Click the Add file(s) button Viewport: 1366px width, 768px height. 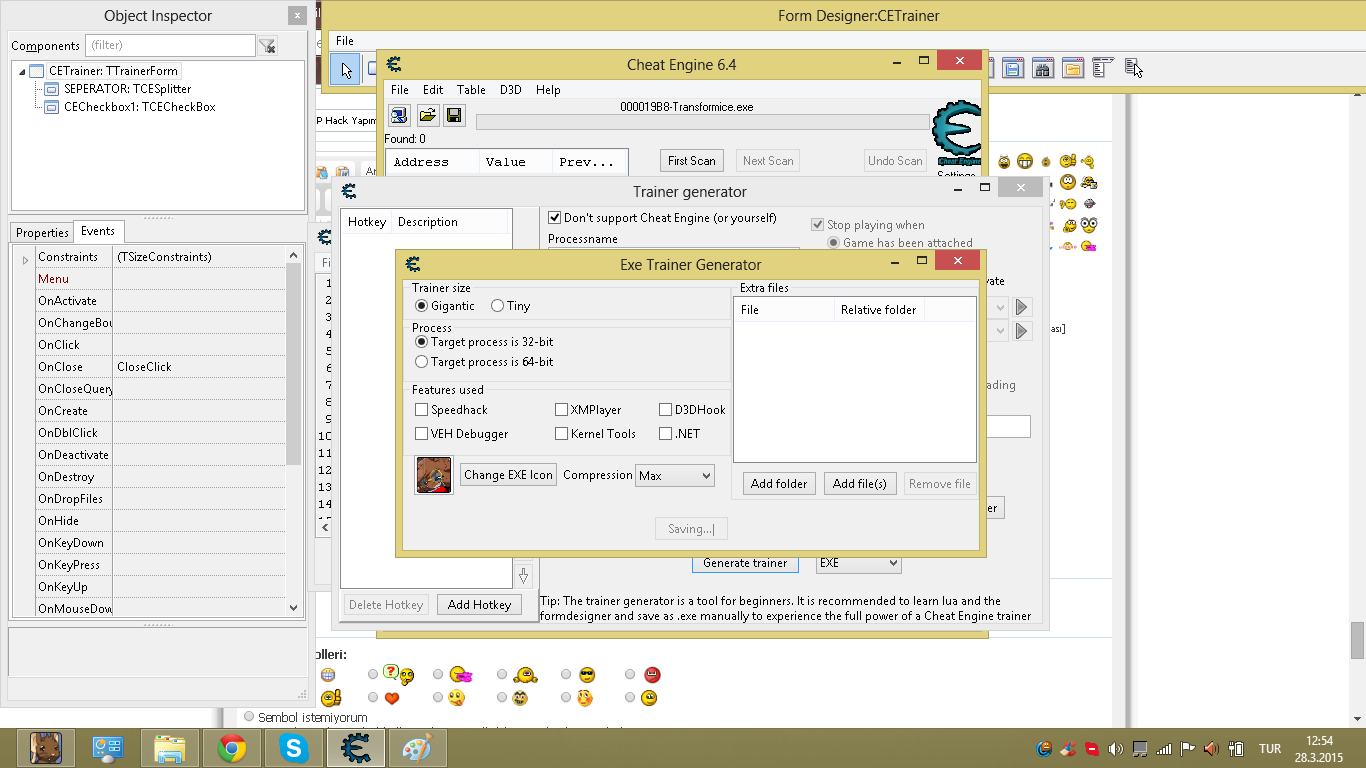[860, 484]
